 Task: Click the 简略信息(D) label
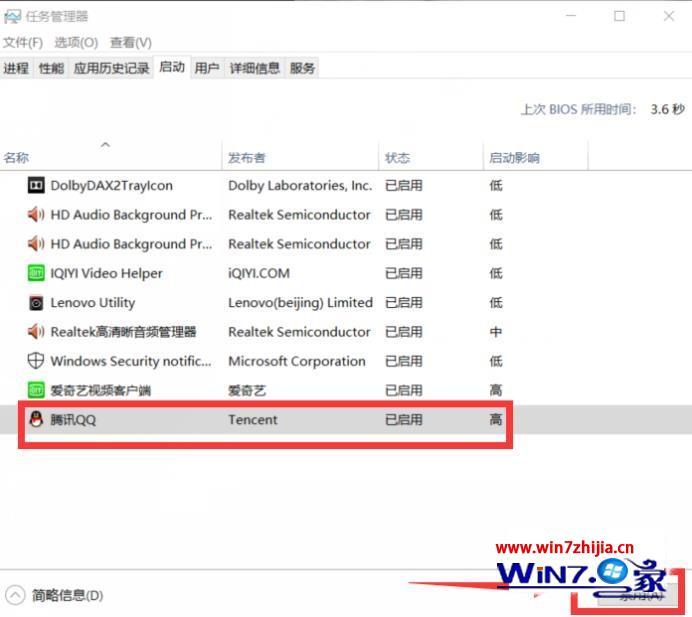pyautogui.click(x=68, y=595)
